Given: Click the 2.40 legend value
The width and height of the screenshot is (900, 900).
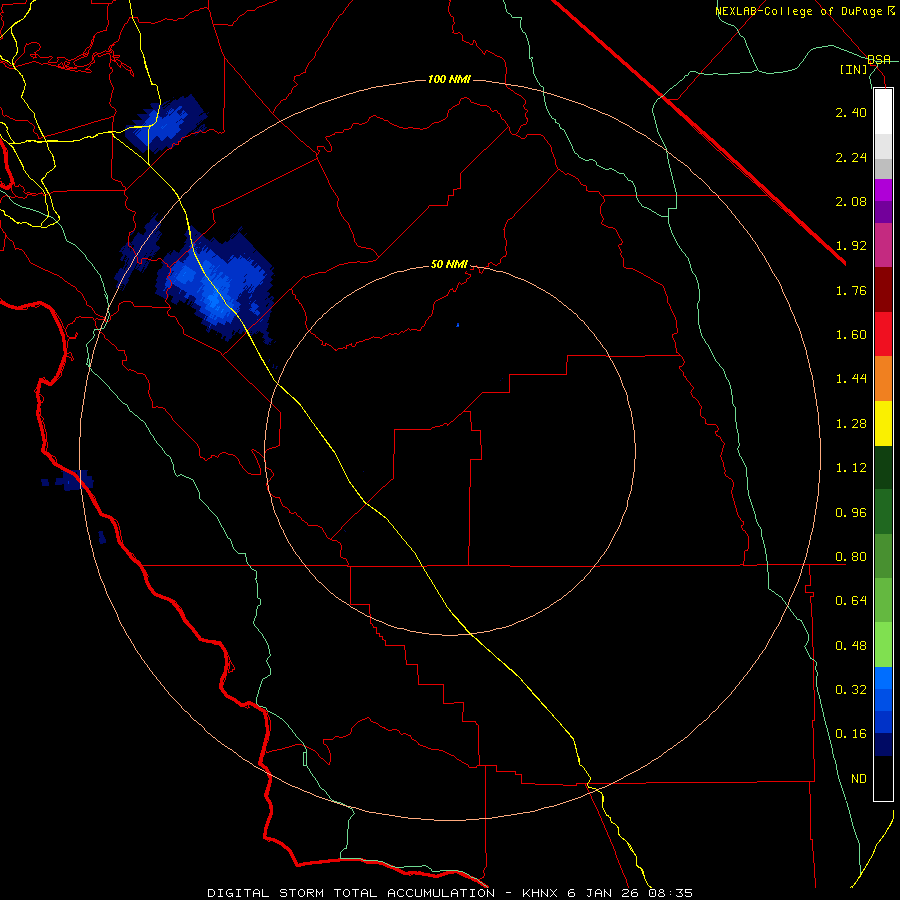Looking at the screenshot, I should [x=851, y=112].
